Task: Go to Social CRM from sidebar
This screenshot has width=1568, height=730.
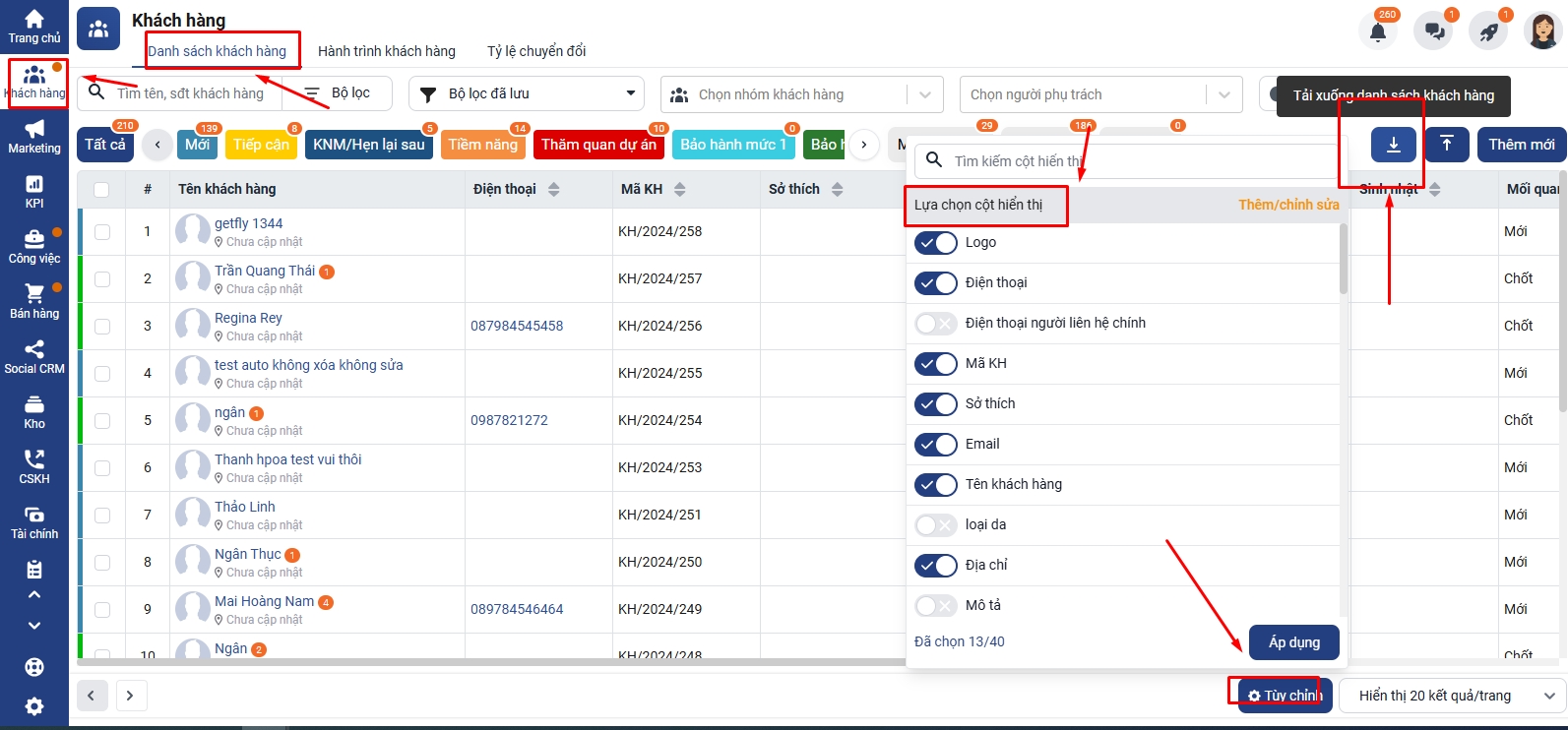Action: tap(34, 356)
